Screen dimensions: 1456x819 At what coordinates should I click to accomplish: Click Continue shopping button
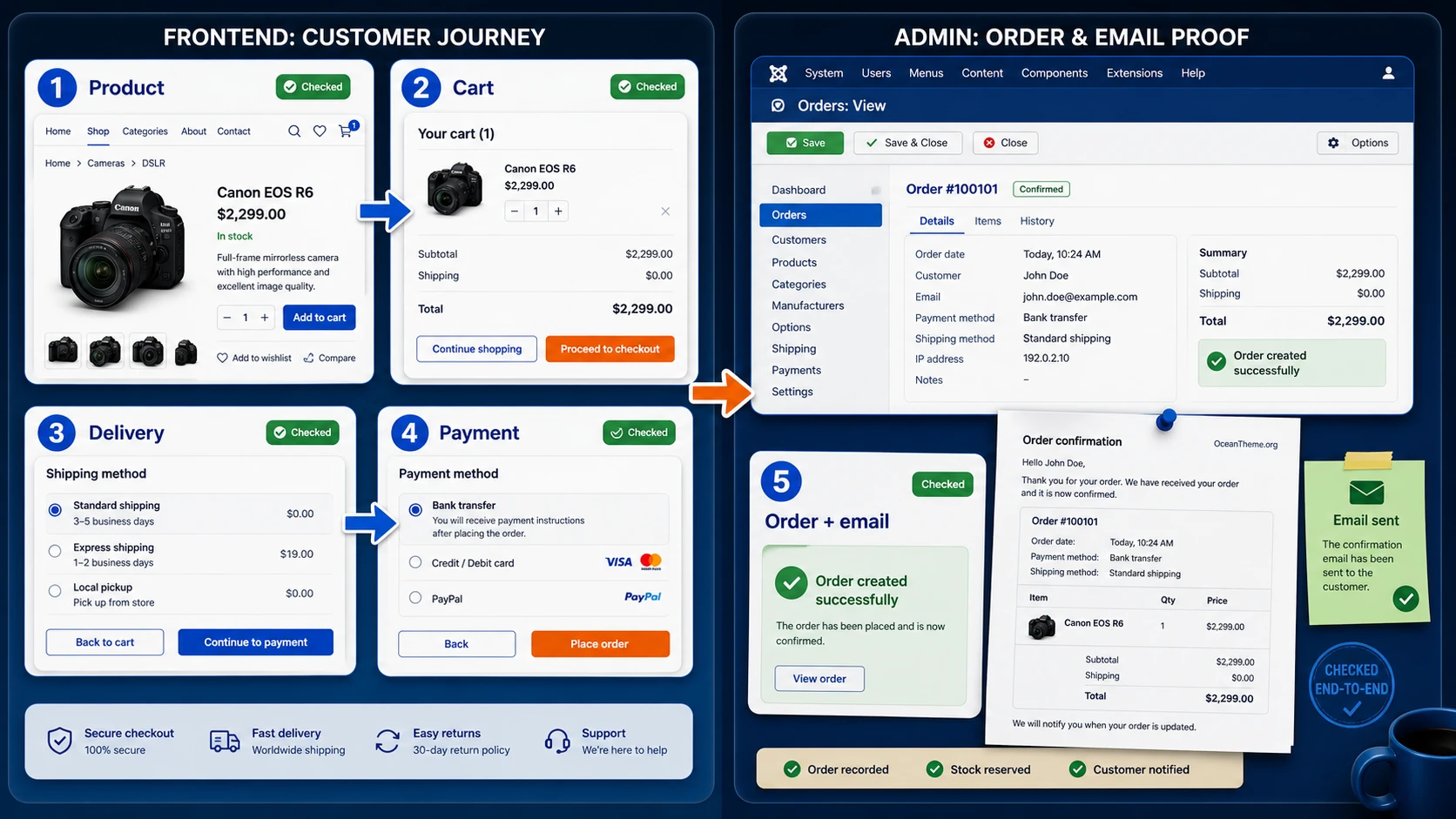[x=477, y=349]
